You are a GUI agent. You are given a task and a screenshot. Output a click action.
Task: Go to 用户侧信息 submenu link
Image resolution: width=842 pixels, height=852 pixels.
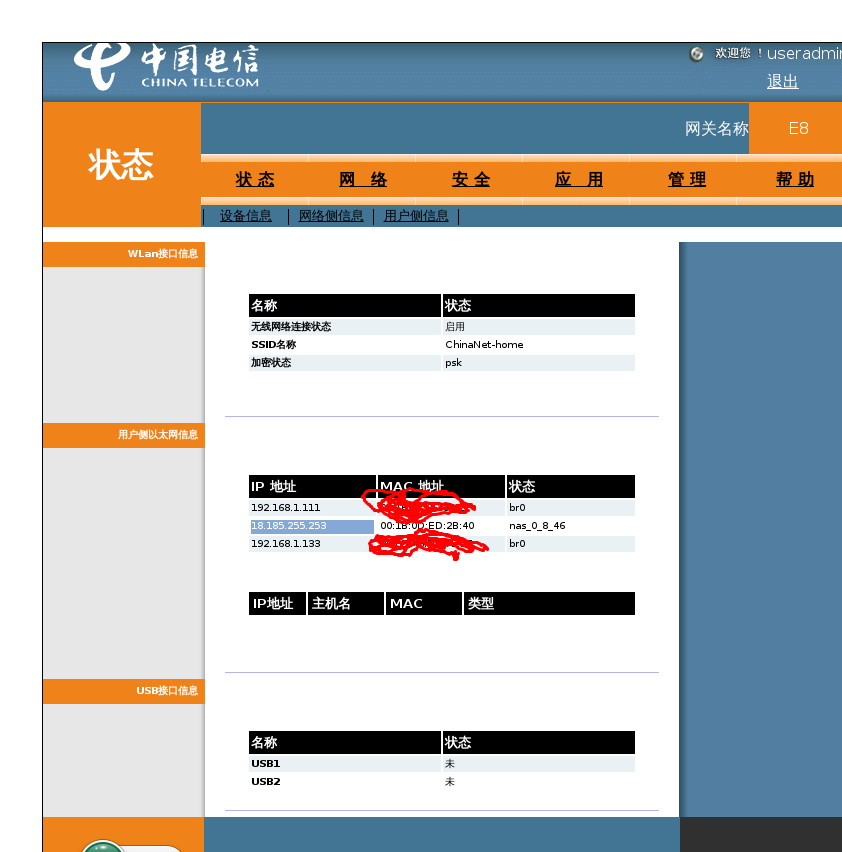click(416, 216)
